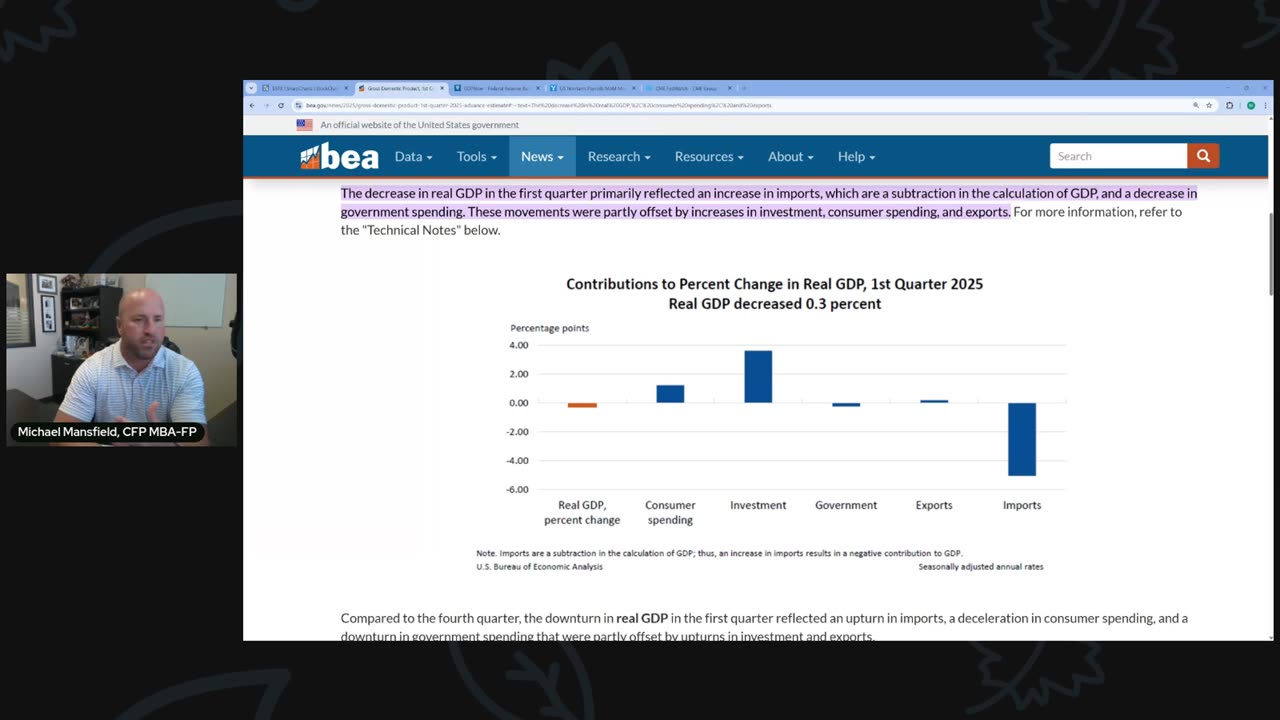
Task: Open the green browser profile avatar
Action: 1251,105
